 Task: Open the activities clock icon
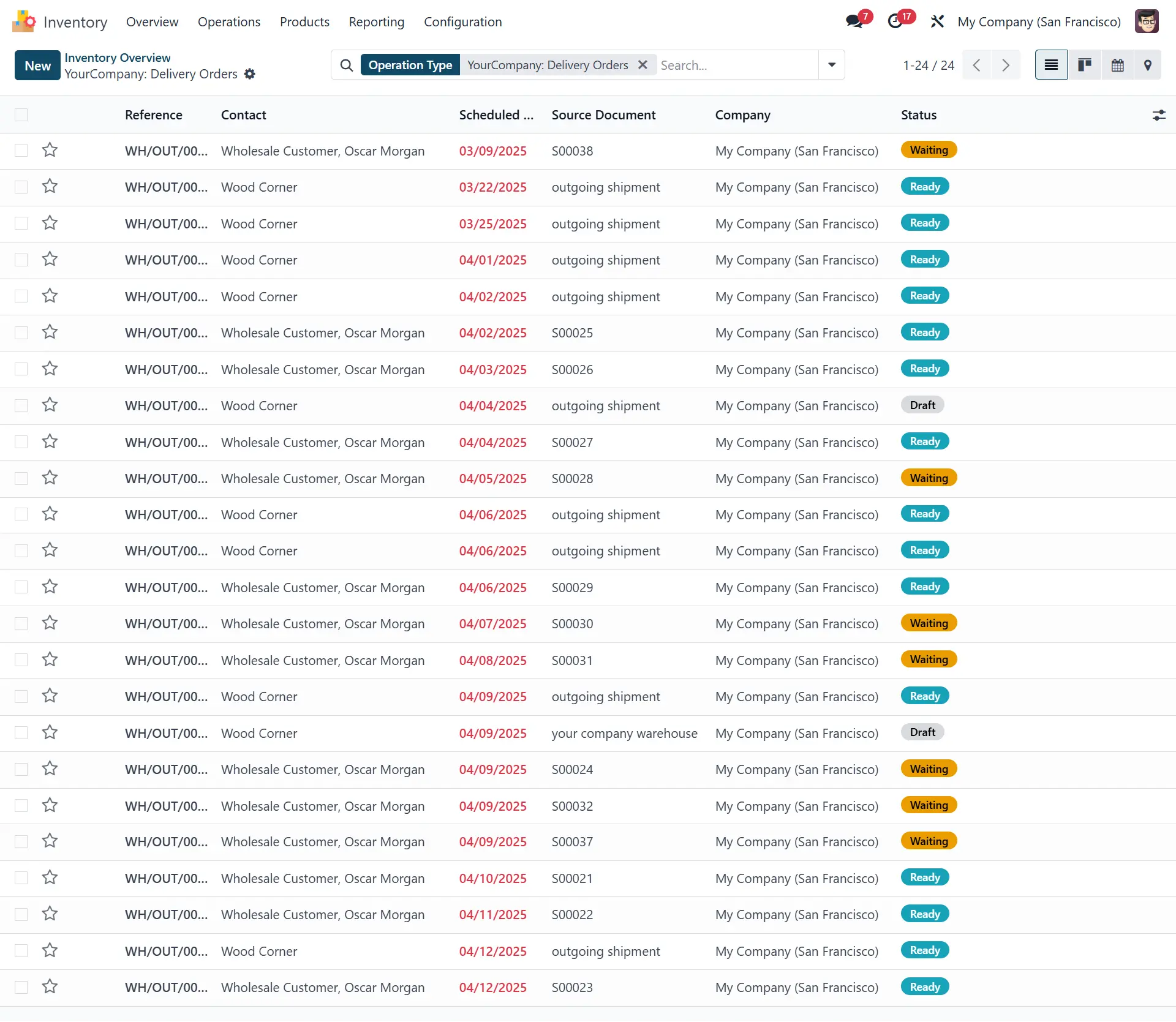(895, 21)
